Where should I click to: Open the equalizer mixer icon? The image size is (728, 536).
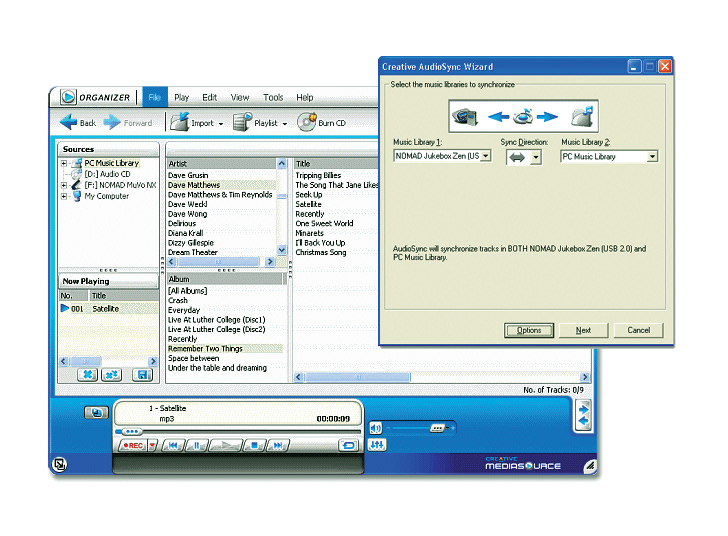tap(377, 445)
